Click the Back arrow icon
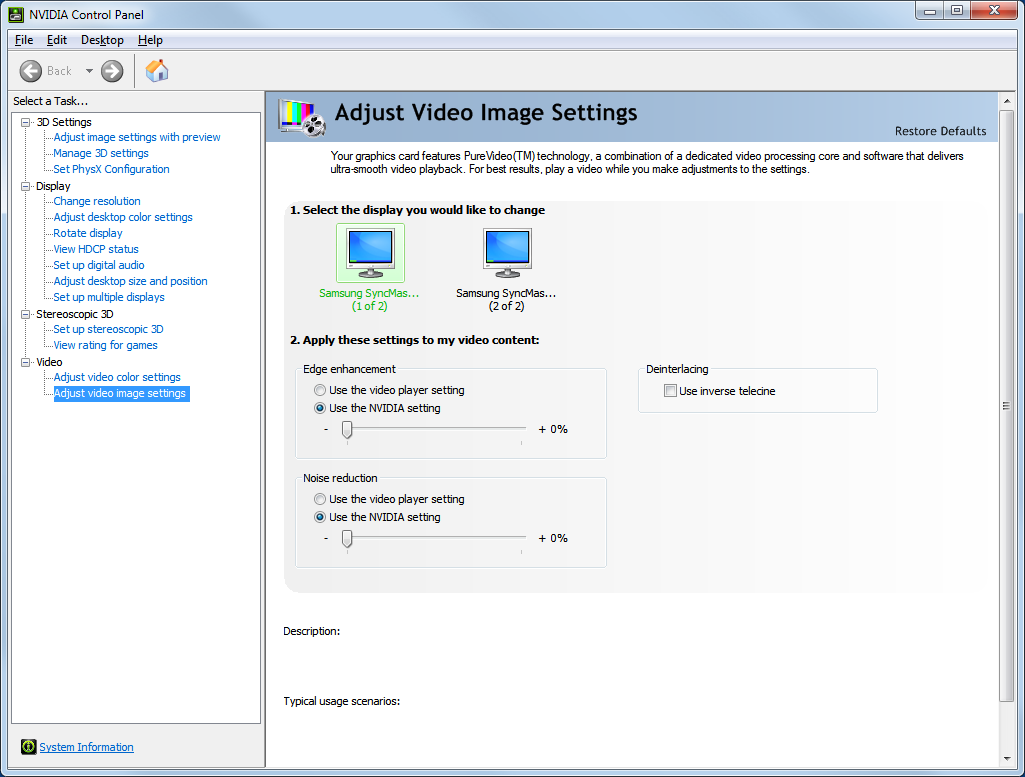 click(x=30, y=71)
